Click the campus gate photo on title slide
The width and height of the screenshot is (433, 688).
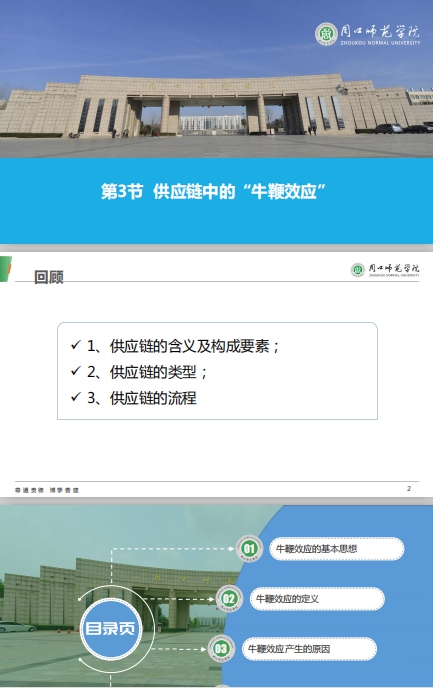pyautogui.click(x=216, y=79)
